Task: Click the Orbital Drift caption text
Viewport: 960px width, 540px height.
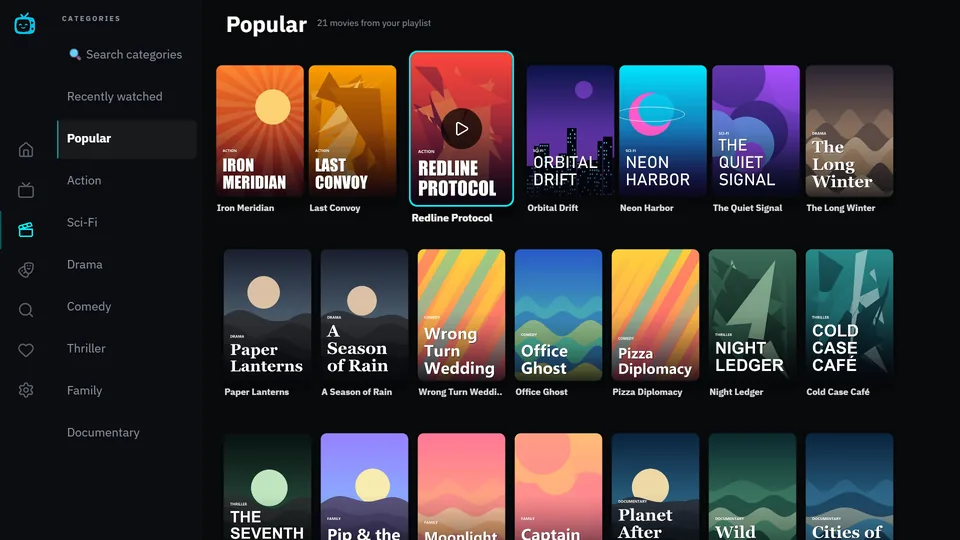Action: click(553, 208)
